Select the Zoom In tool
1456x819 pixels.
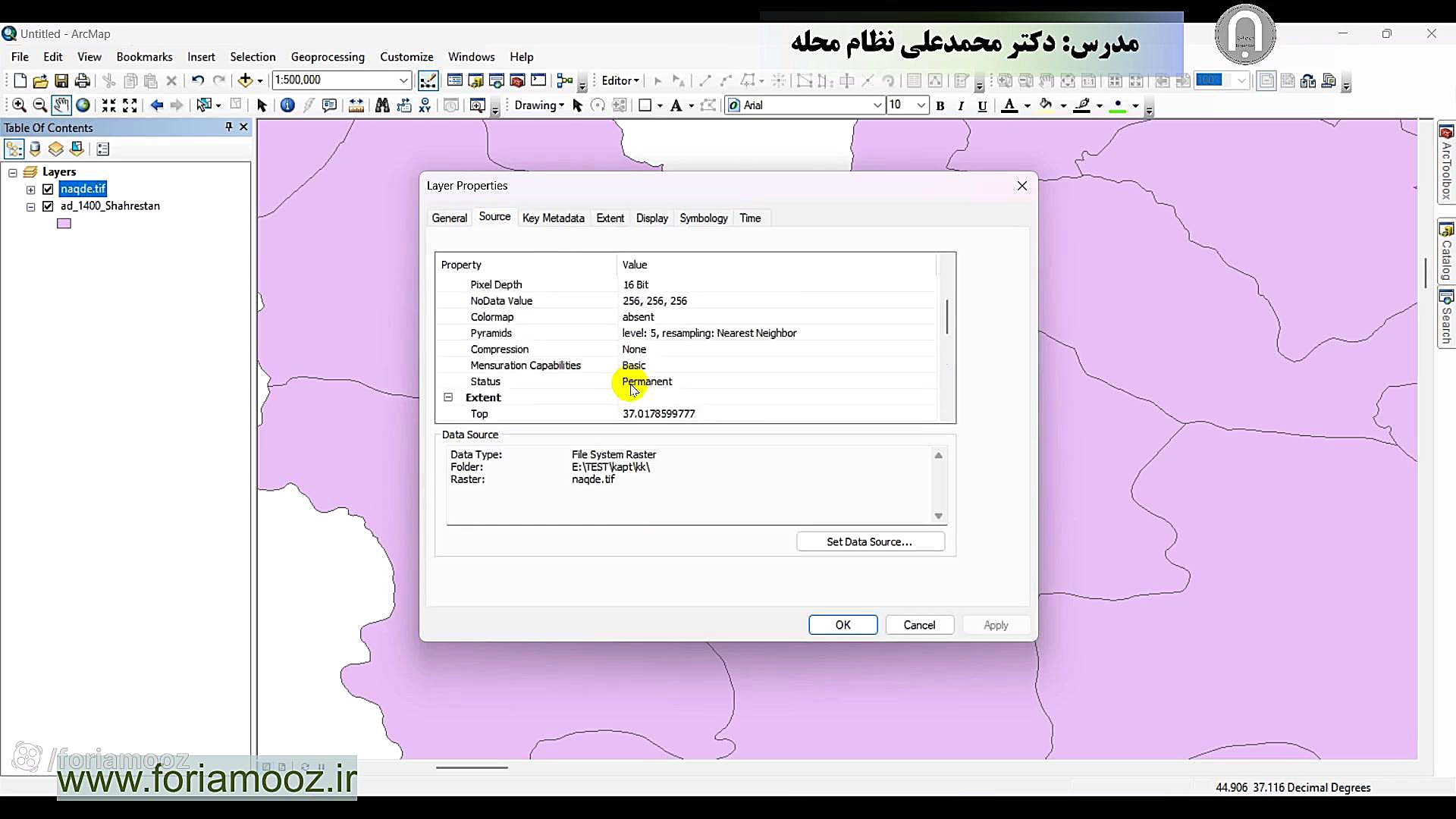(x=19, y=105)
